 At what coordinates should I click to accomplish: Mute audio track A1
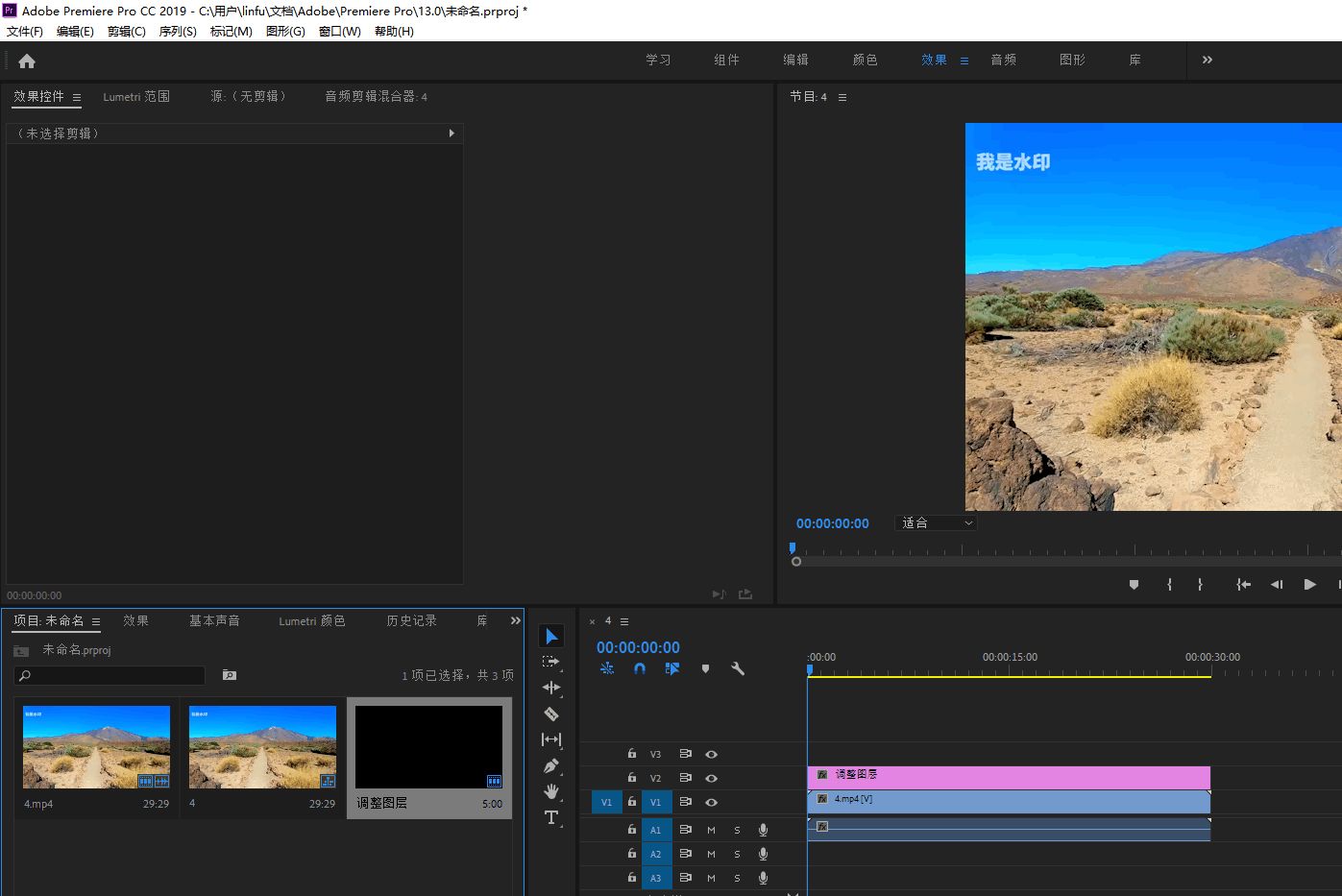(711, 830)
